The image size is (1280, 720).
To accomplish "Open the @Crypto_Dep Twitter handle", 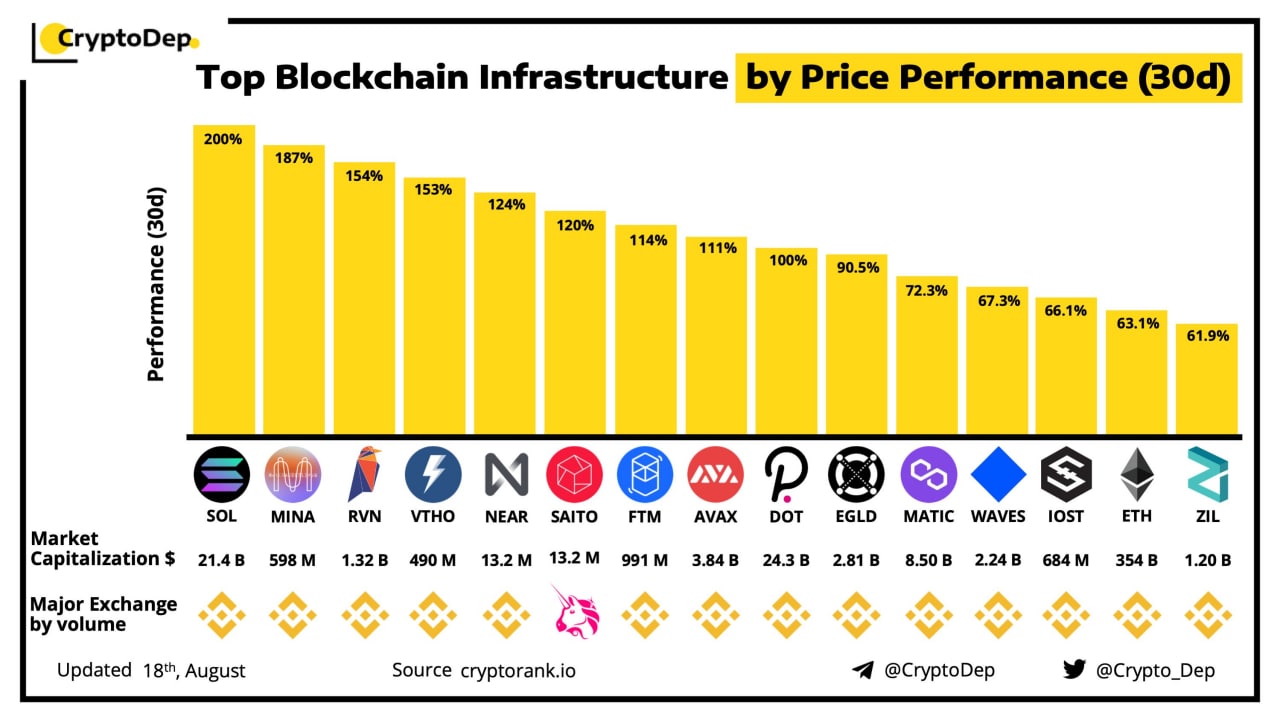I will [x=1156, y=671].
